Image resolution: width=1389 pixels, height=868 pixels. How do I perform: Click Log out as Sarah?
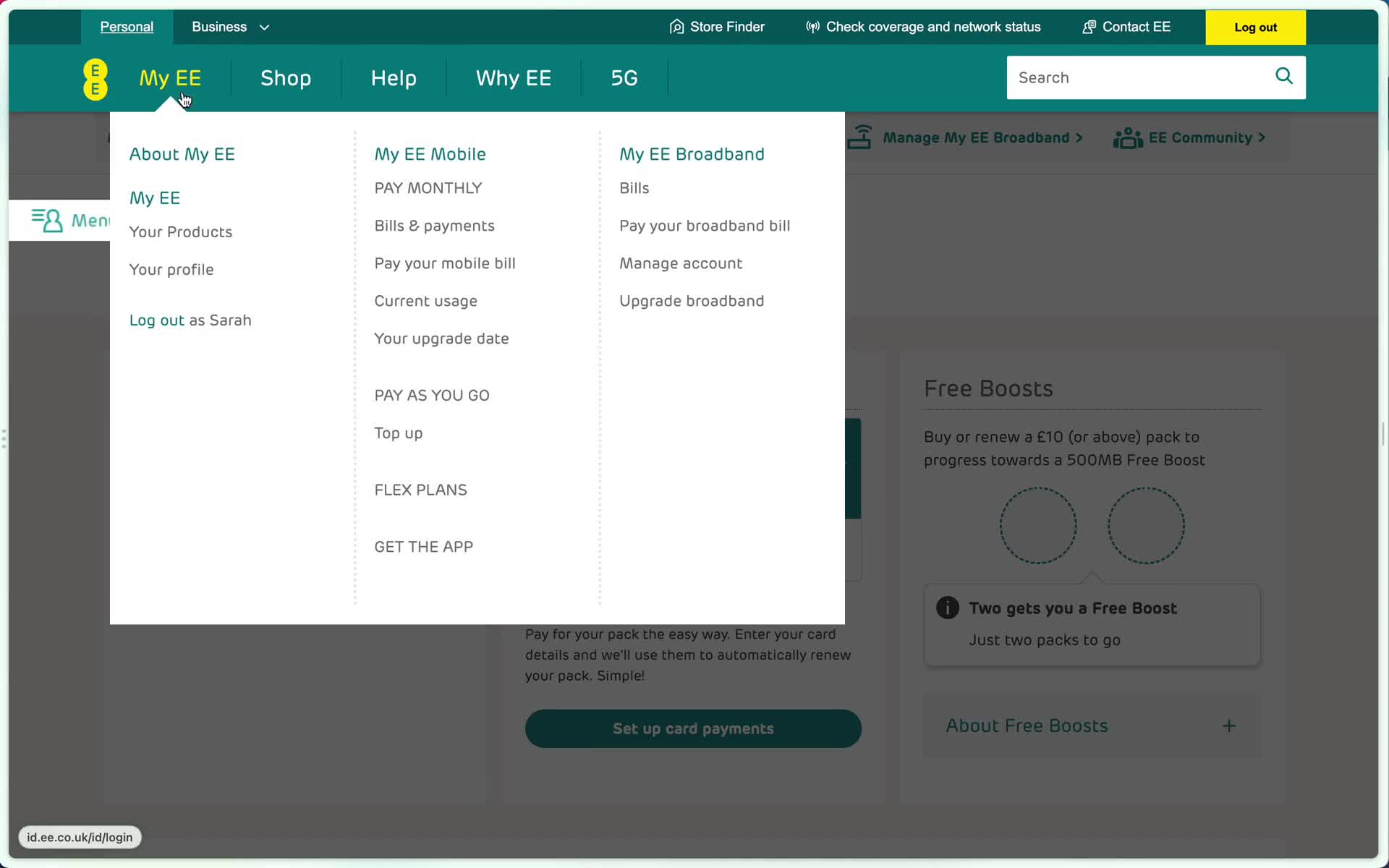click(x=190, y=320)
